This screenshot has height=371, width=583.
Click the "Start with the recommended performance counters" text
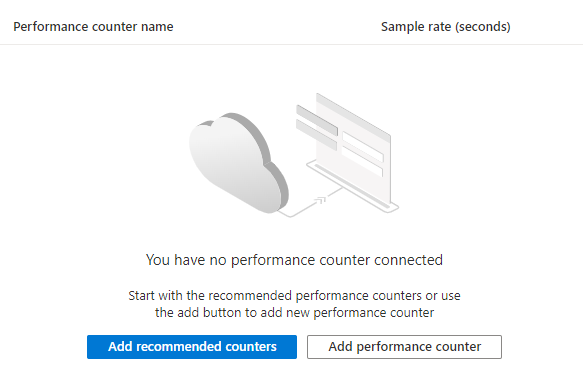tap(275, 296)
